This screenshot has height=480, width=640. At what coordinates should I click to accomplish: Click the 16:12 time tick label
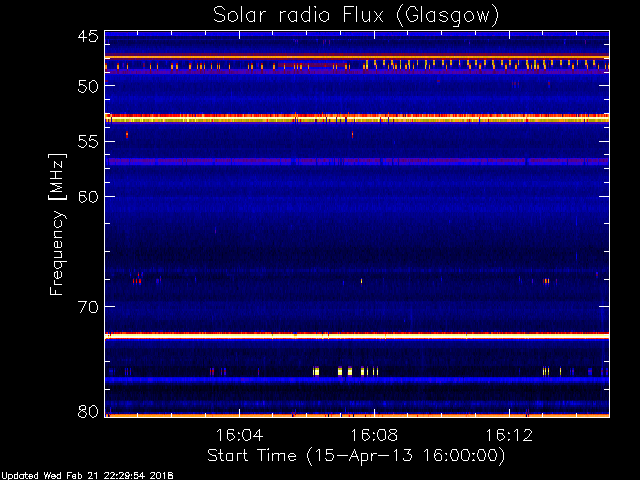point(509,435)
